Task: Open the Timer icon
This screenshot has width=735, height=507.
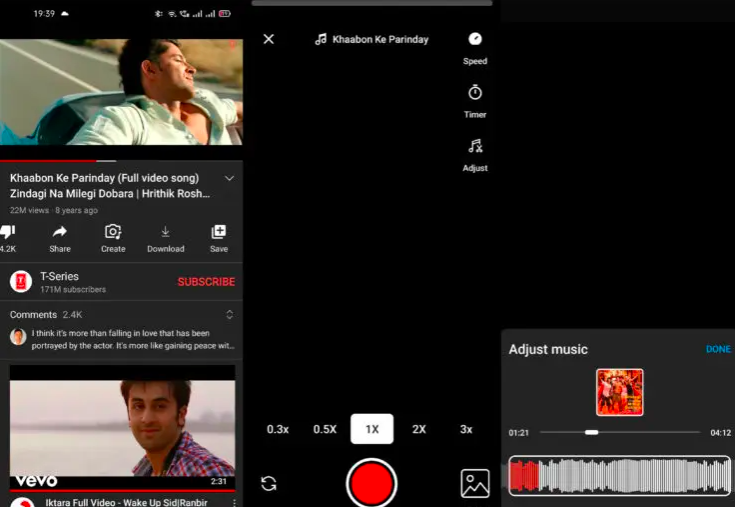Action: [475, 93]
